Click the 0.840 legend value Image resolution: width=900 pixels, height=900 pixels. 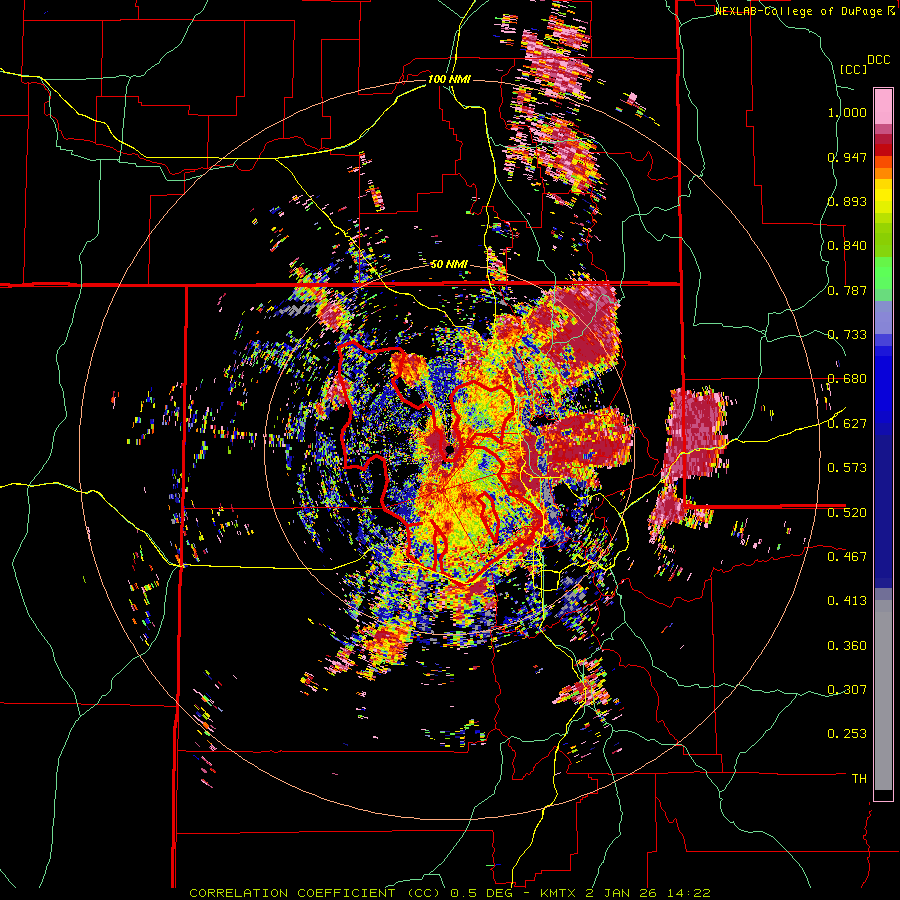[x=847, y=246]
